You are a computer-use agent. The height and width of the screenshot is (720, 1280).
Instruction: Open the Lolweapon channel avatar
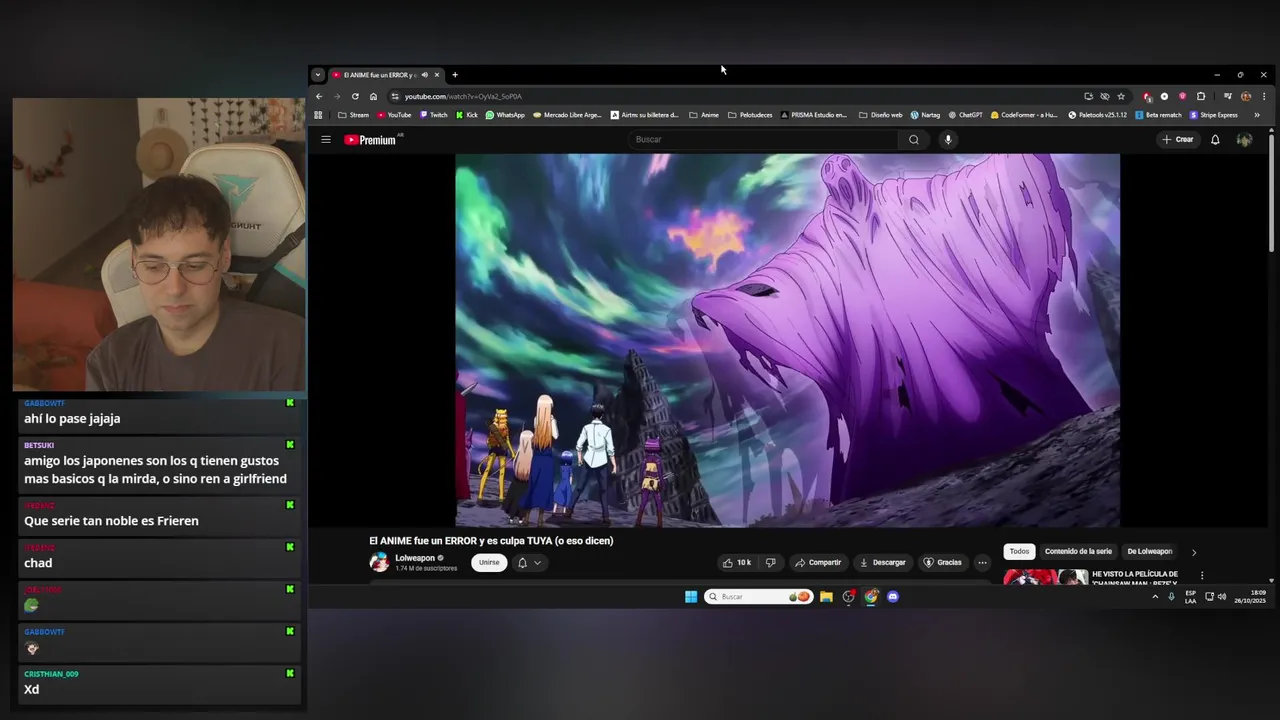[x=379, y=562]
